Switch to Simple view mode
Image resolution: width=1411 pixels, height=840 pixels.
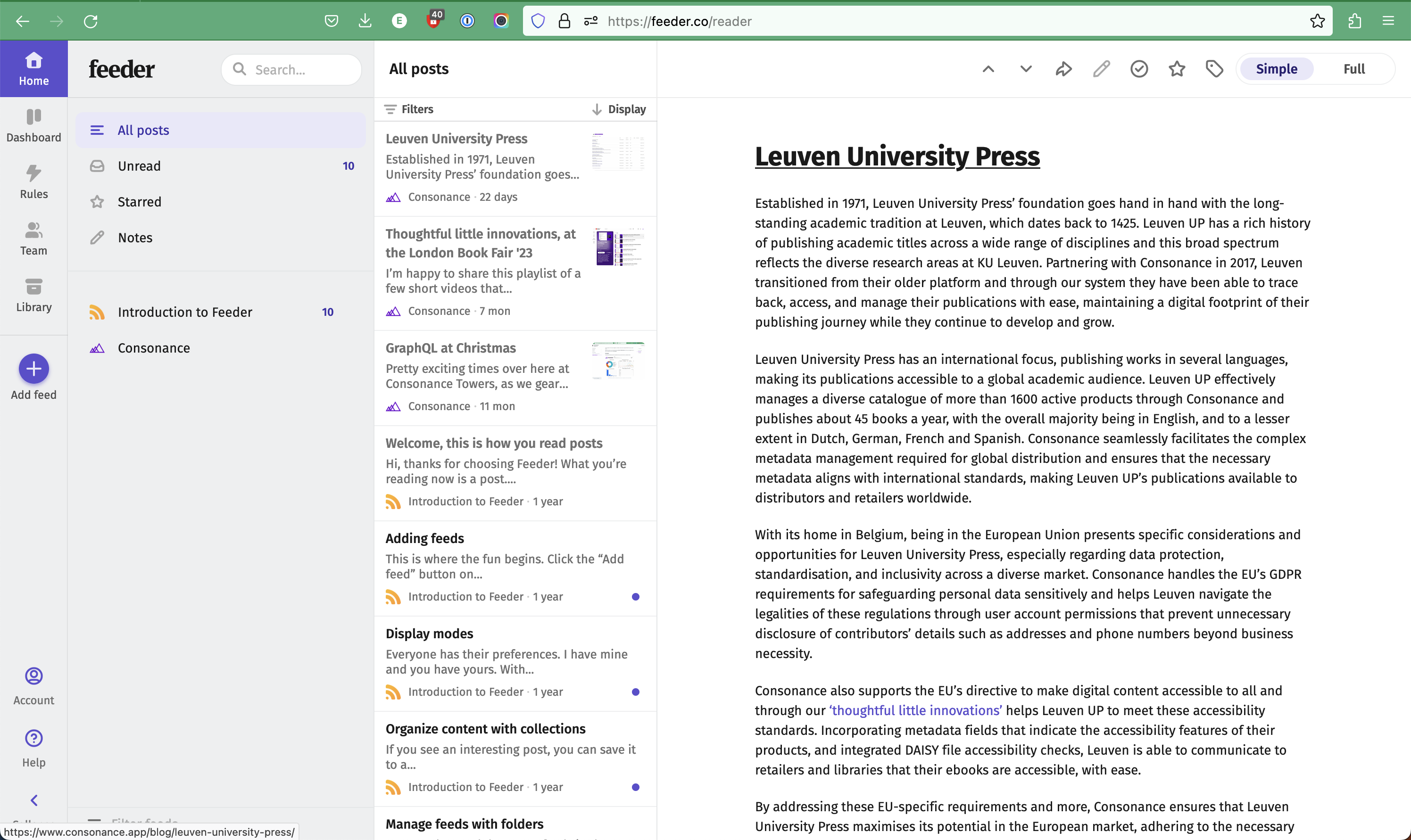[1276, 69]
